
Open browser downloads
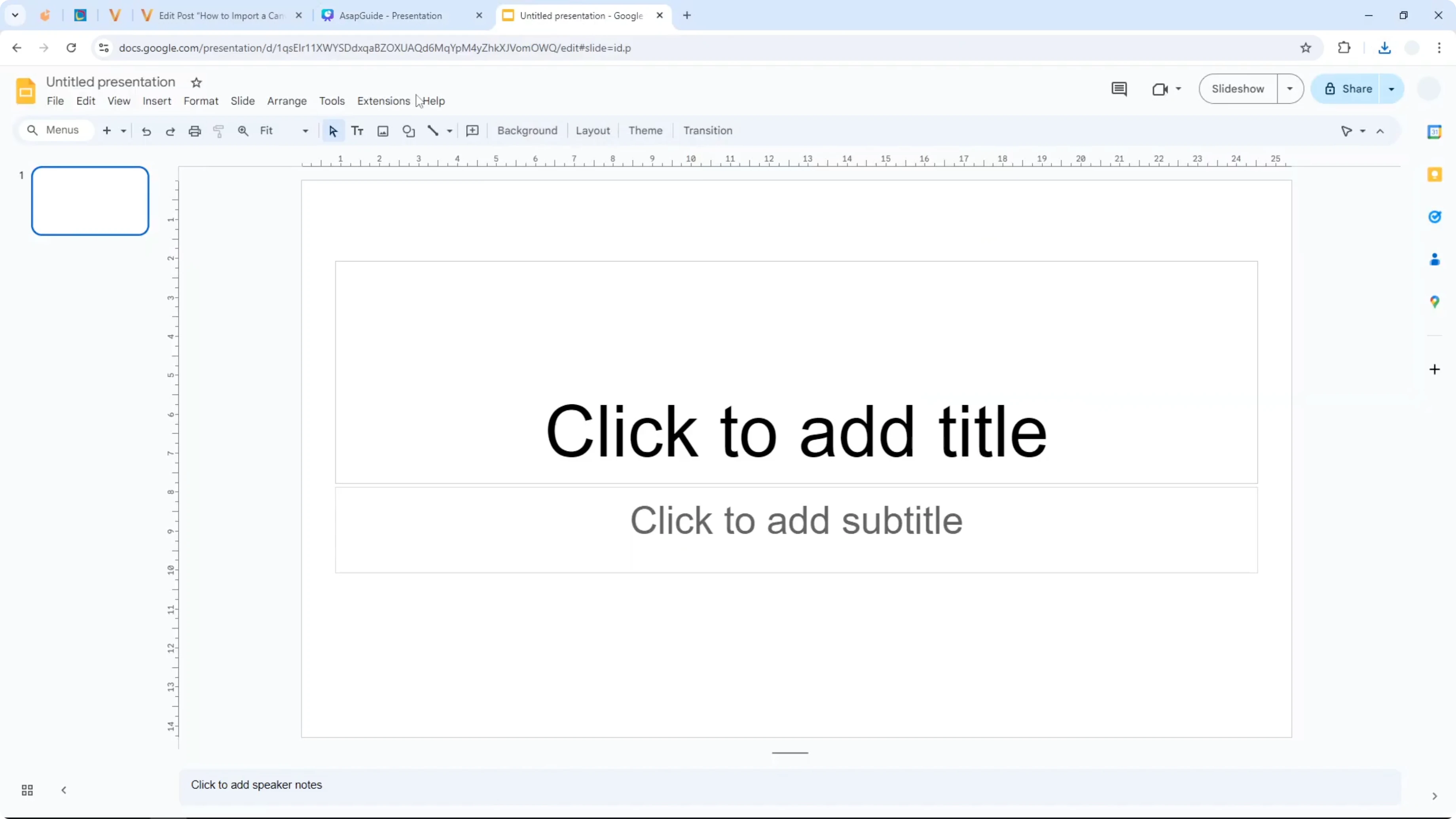click(x=1384, y=48)
